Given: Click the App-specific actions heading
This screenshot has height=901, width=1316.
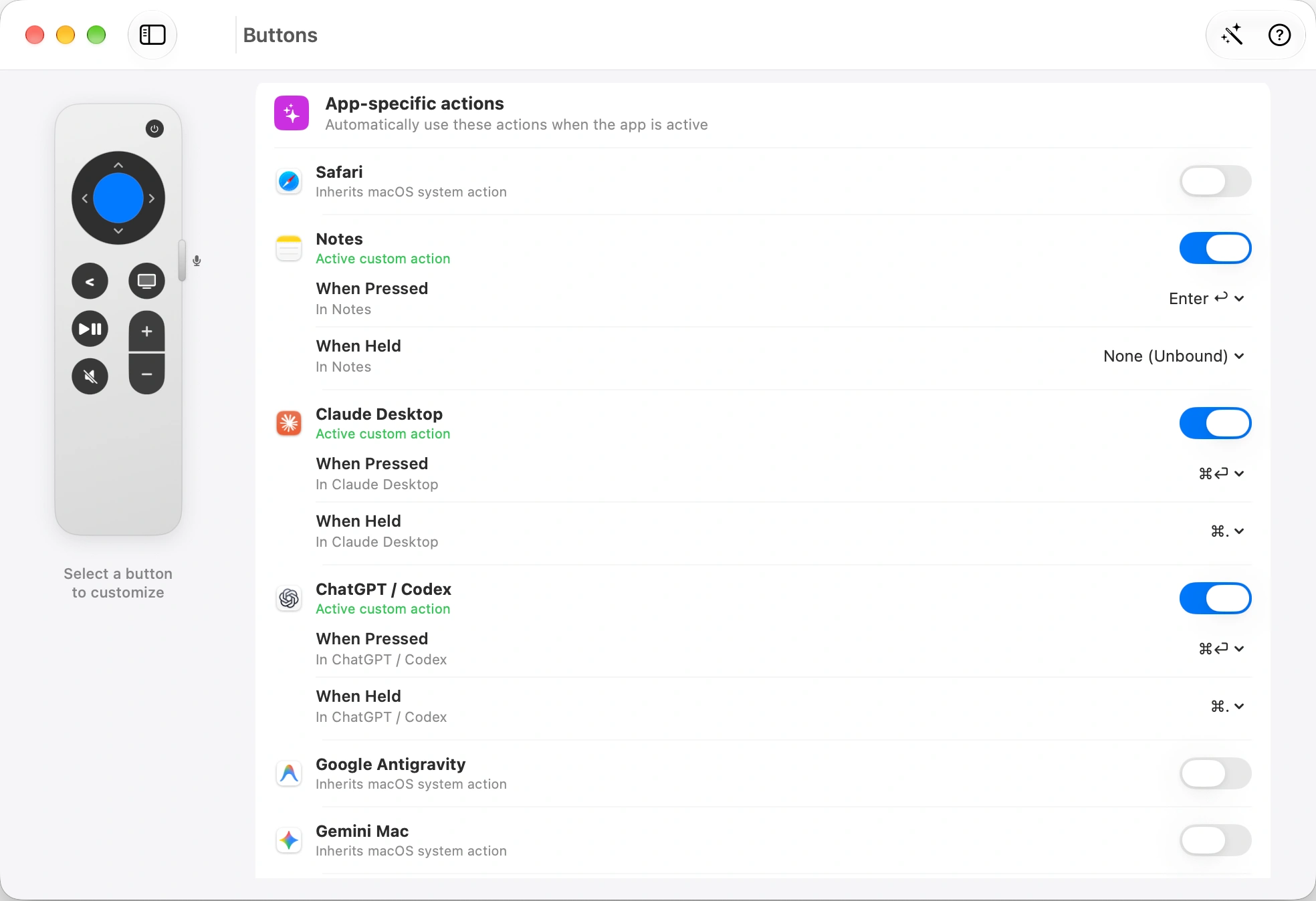Looking at the screenshot, I should tap(415, 104).
